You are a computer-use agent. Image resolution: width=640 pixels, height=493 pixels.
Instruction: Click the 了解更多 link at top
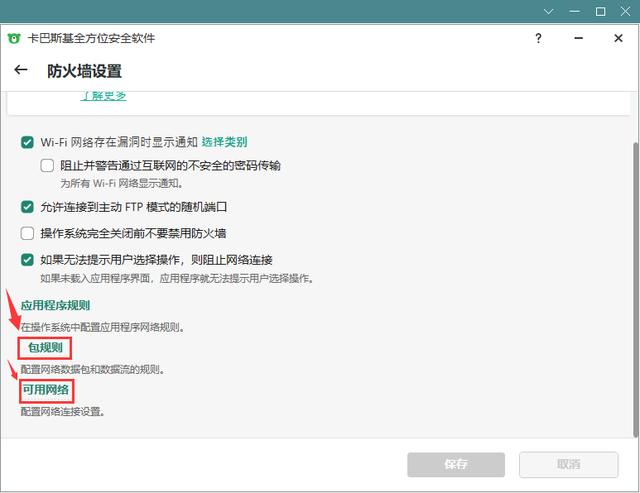(x=104, y=95)
